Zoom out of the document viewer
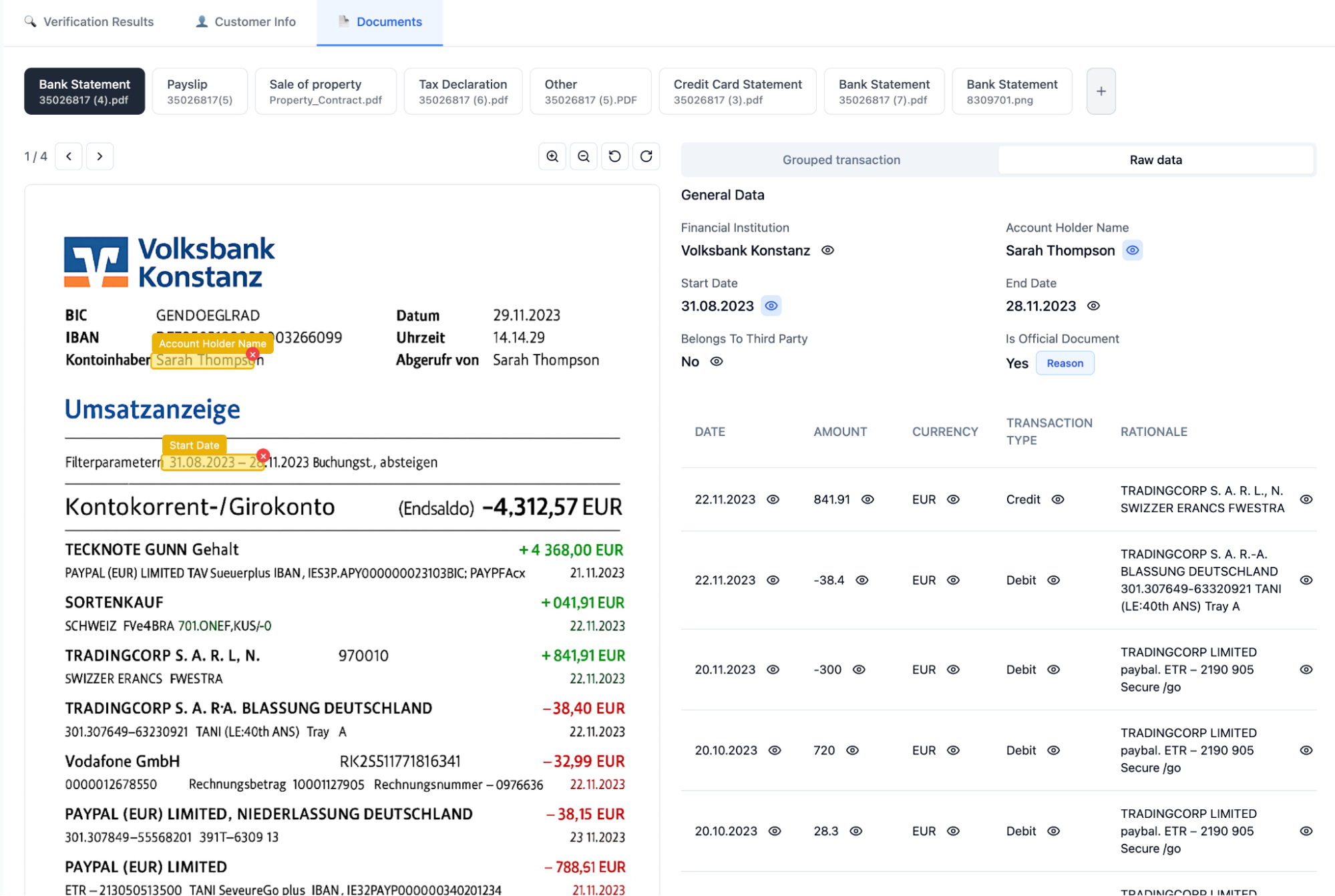 tap(584, 156)
